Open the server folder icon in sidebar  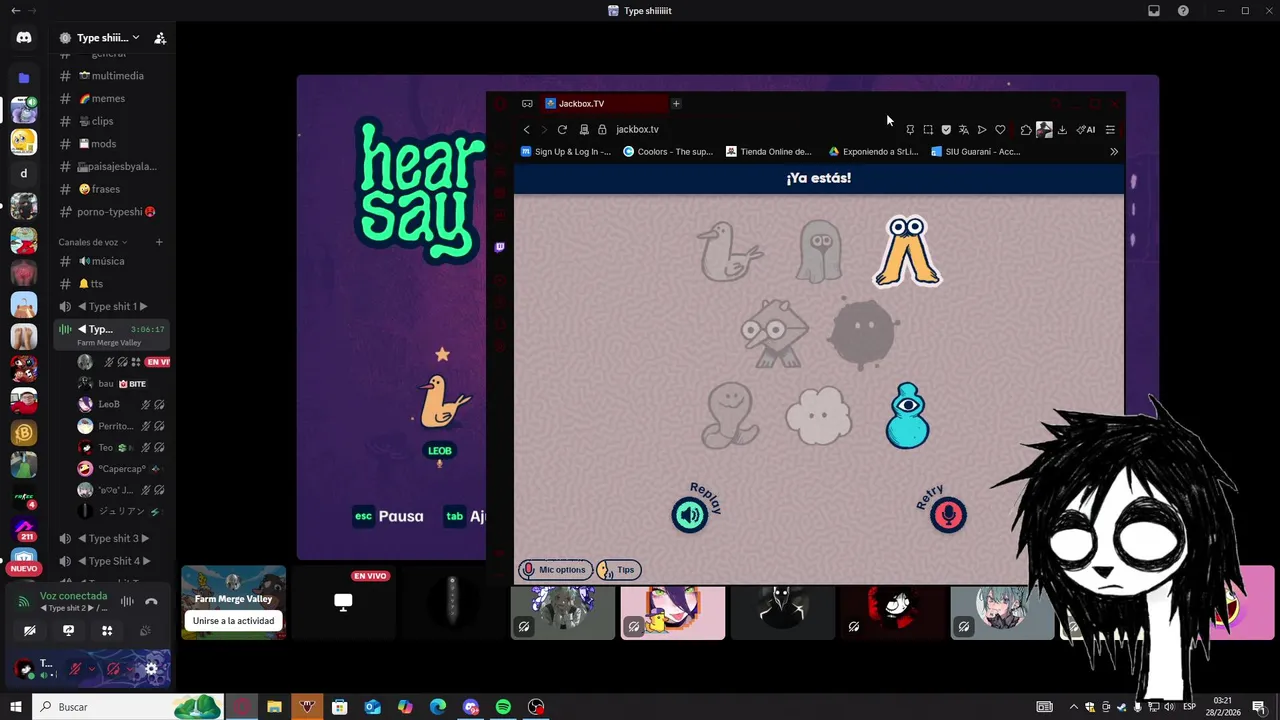24,77
